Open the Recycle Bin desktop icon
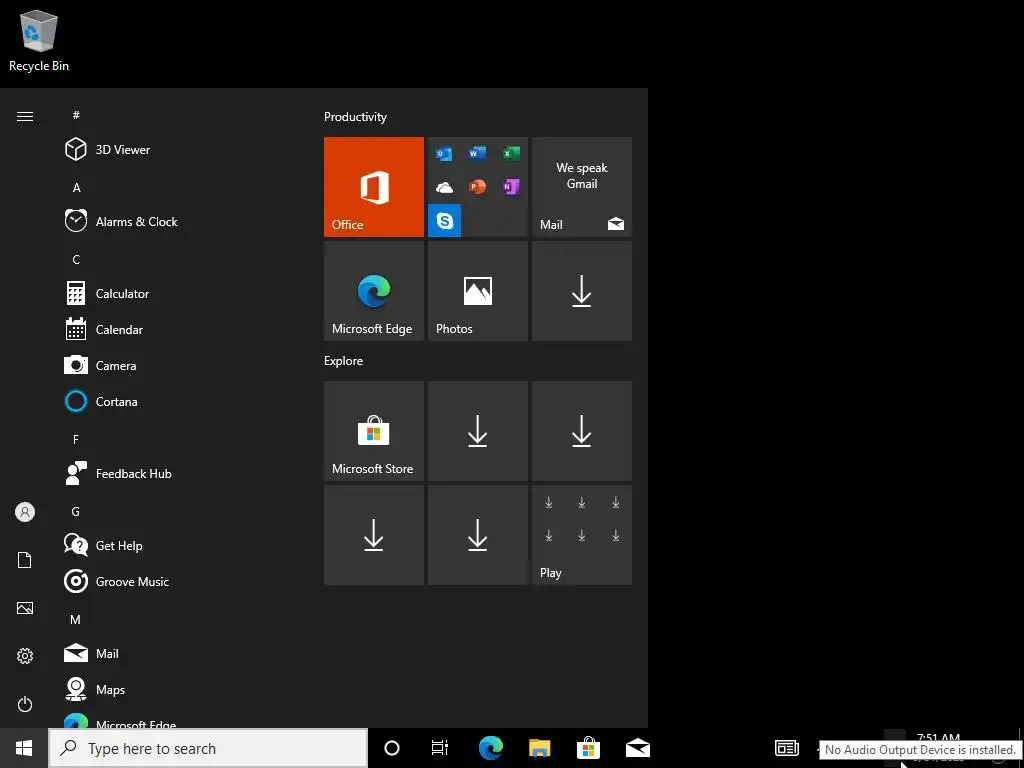 pos(39,41)
